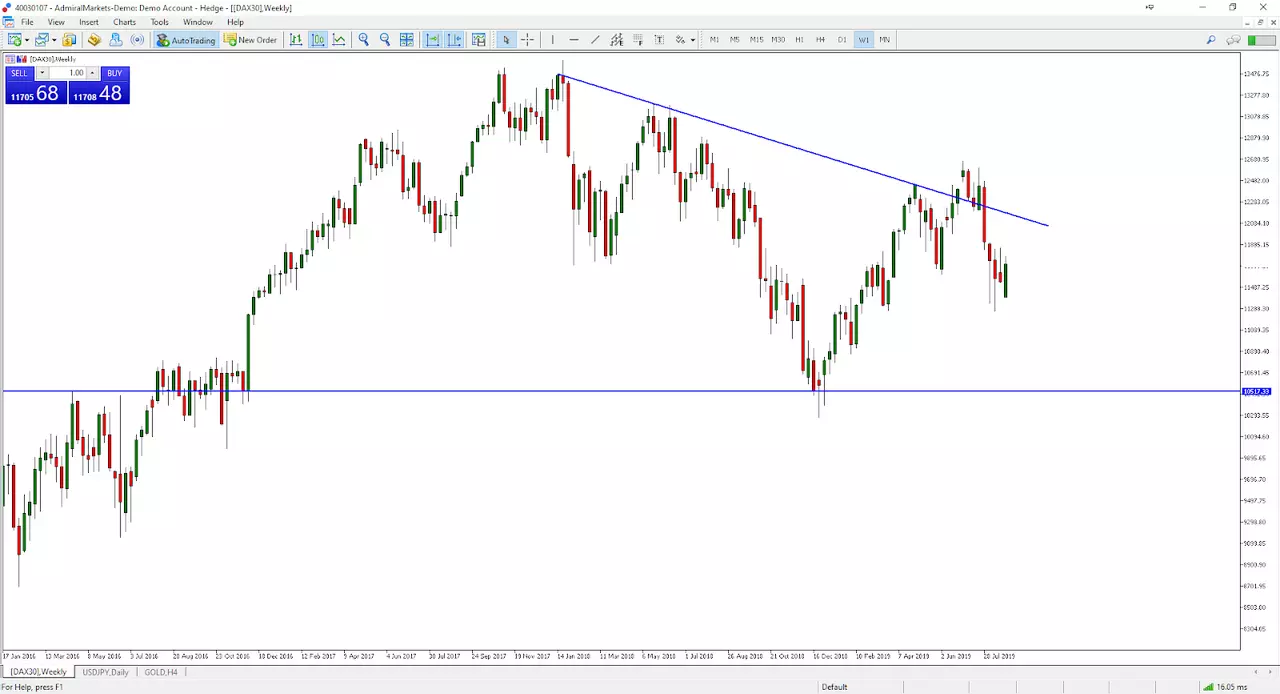Decrease trade volume with down arrow

click(x=42, y=73)
